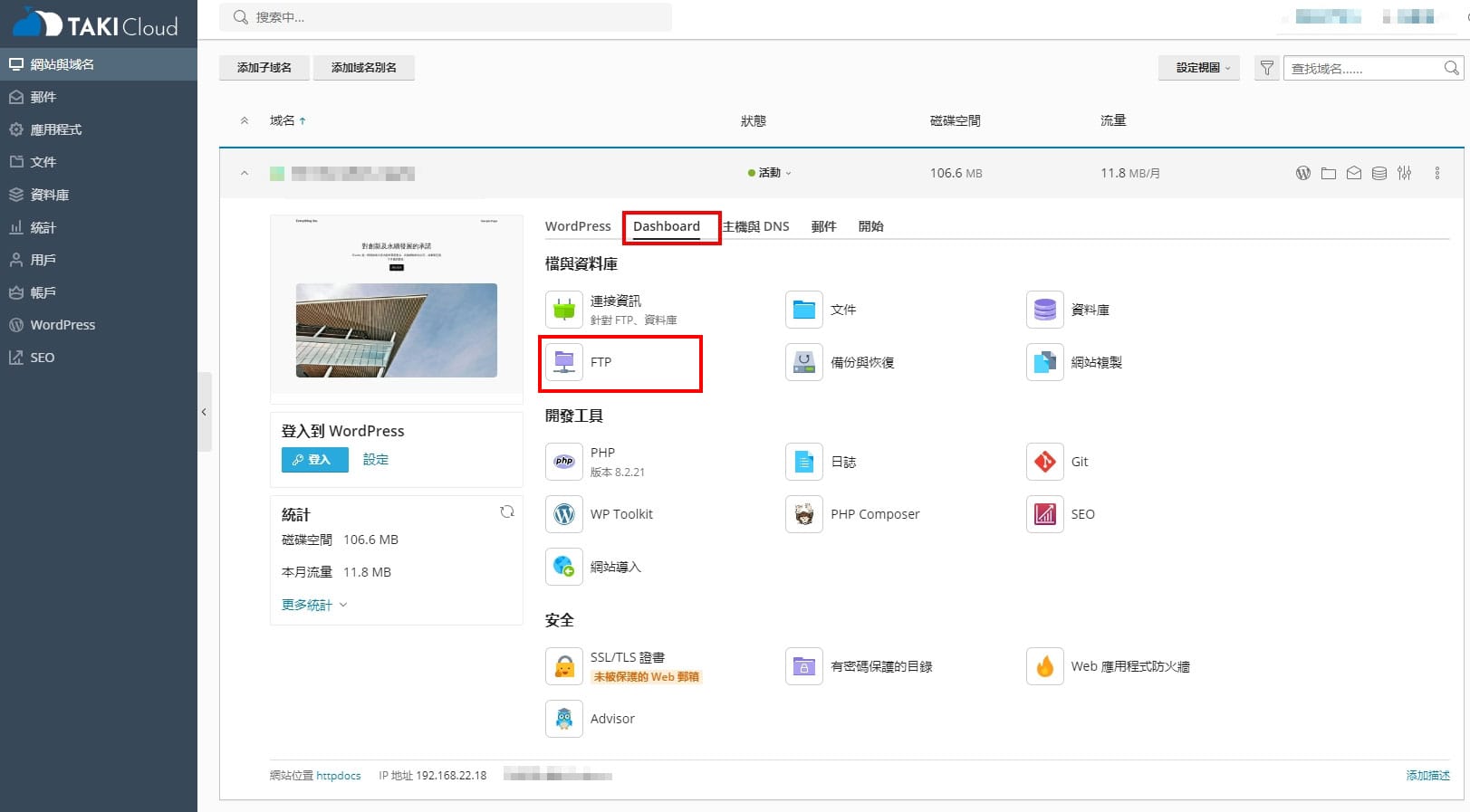This screenshot has height=812, width=1470.
Task: Open 統計 in sidebar
Action: 99,227
